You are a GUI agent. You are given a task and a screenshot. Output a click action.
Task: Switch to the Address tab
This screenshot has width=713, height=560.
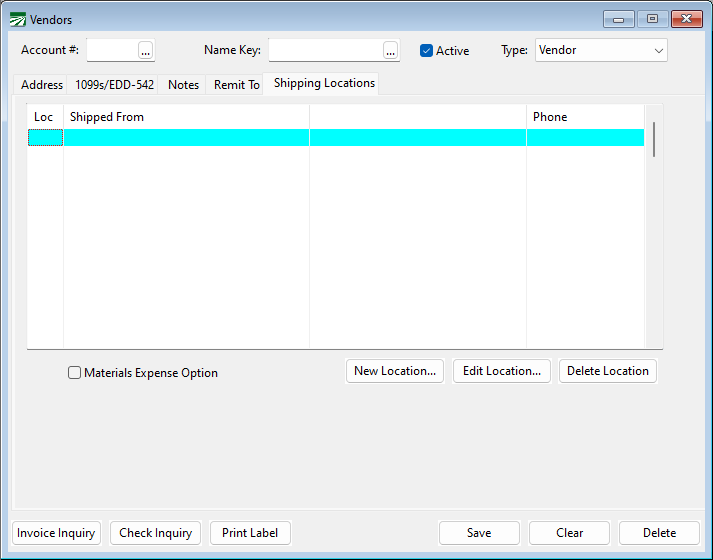tap(42, 85)
